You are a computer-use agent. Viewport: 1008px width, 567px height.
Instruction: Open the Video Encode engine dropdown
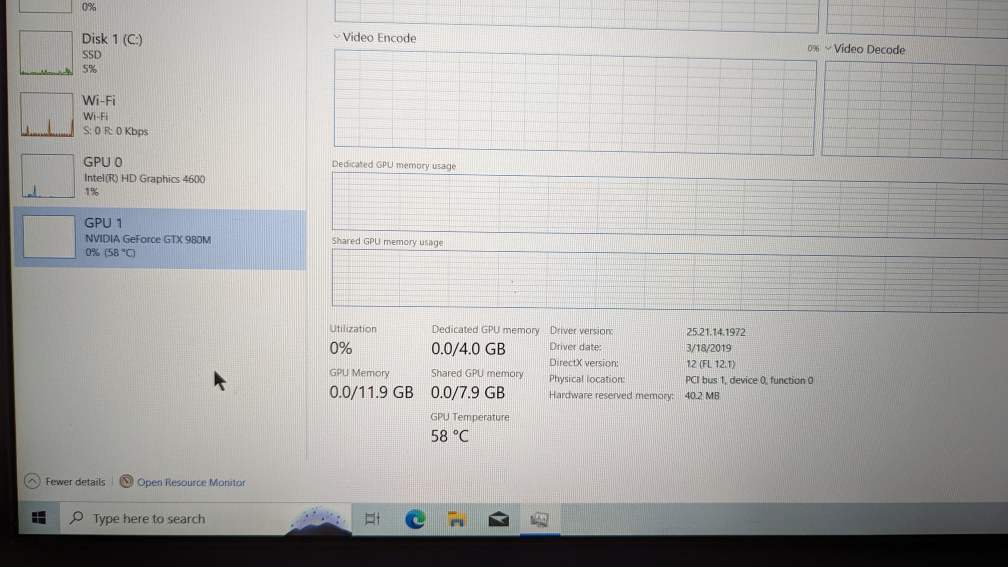click(x=337, y=37)
